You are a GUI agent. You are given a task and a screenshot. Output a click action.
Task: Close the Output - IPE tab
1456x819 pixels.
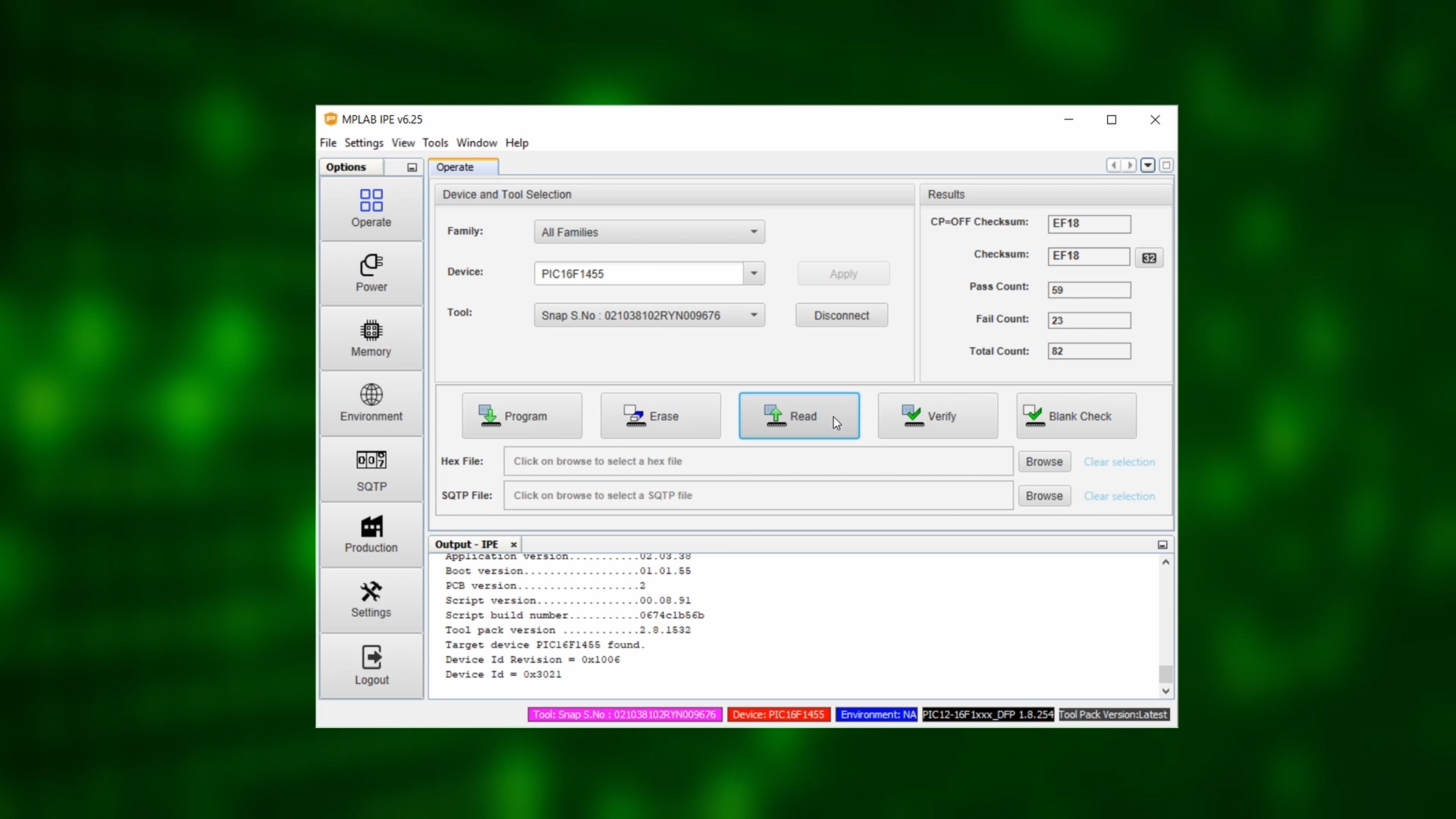(514, 545)
